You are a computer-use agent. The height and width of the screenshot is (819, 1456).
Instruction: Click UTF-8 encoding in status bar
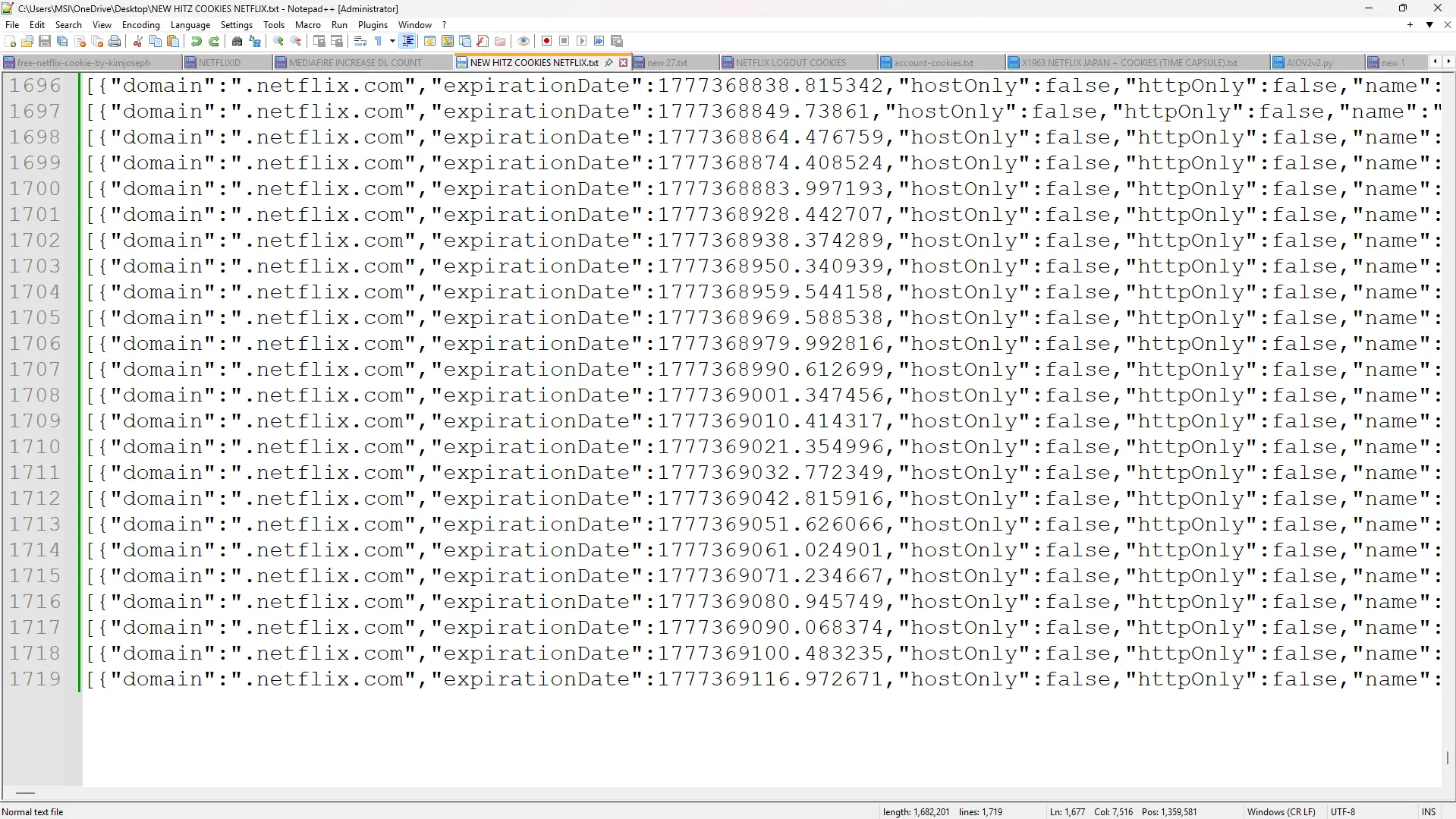1343,811
